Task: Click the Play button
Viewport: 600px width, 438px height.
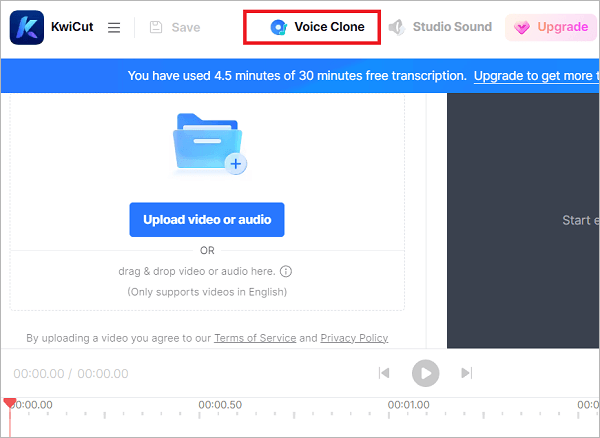Action: coord(426,373)
